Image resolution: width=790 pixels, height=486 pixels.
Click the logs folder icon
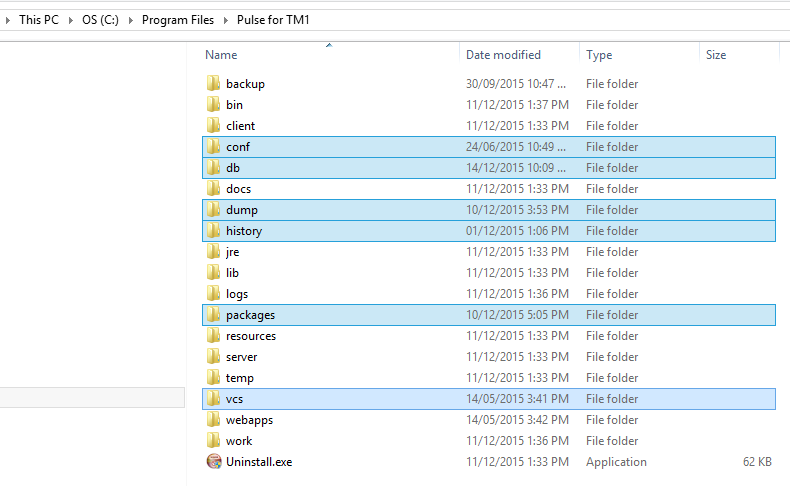pos(213,294)
